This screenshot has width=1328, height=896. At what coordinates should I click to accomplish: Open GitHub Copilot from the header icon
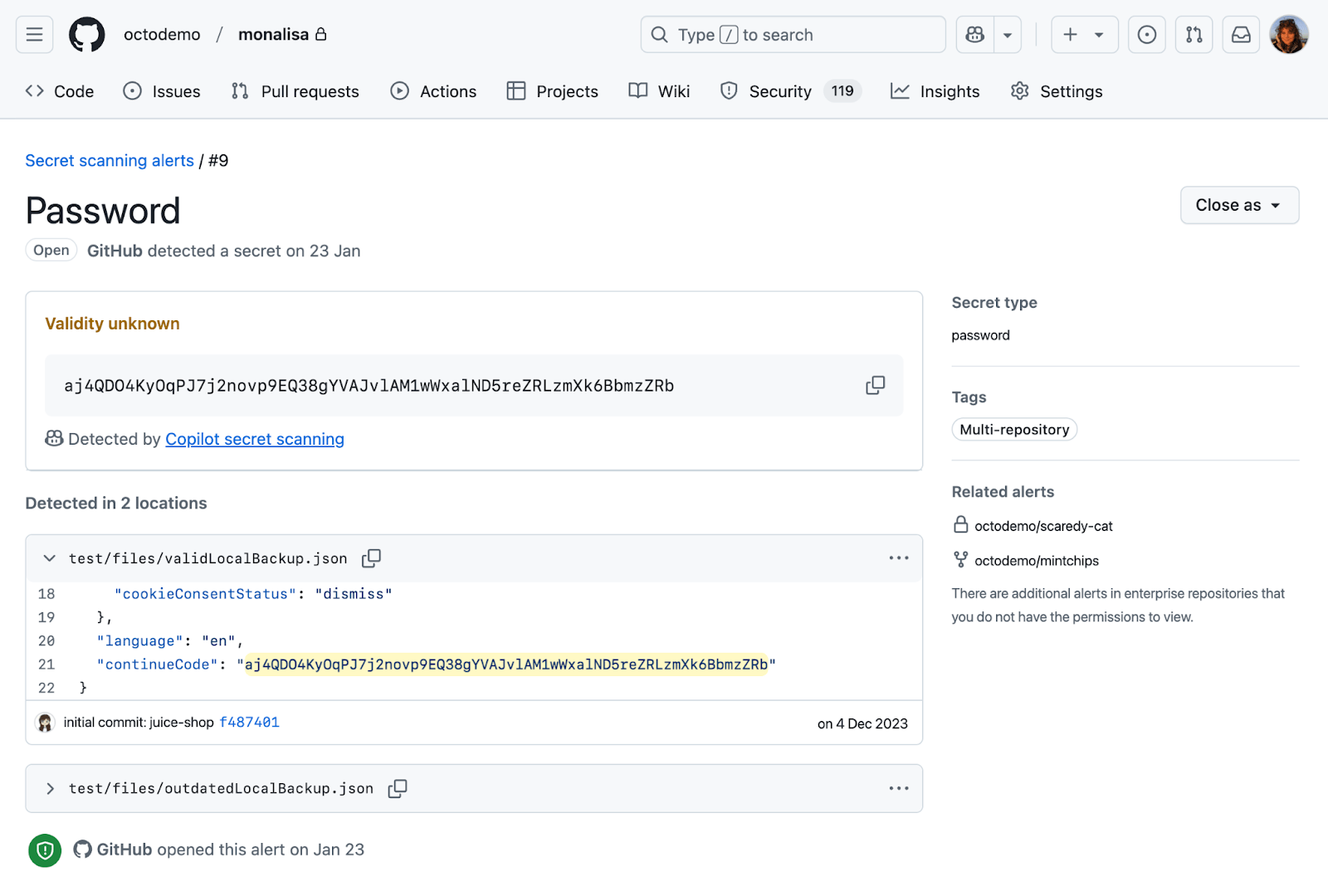click(974, 34)
